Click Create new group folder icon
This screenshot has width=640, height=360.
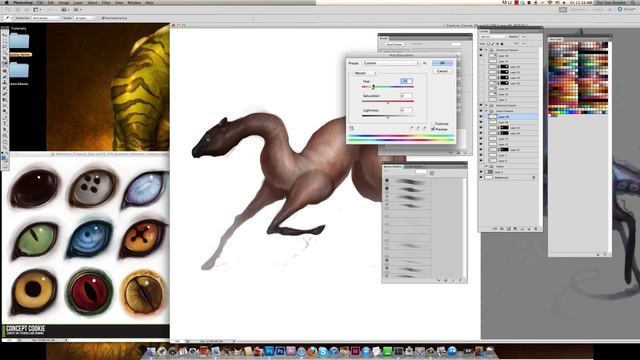(522, 229)
